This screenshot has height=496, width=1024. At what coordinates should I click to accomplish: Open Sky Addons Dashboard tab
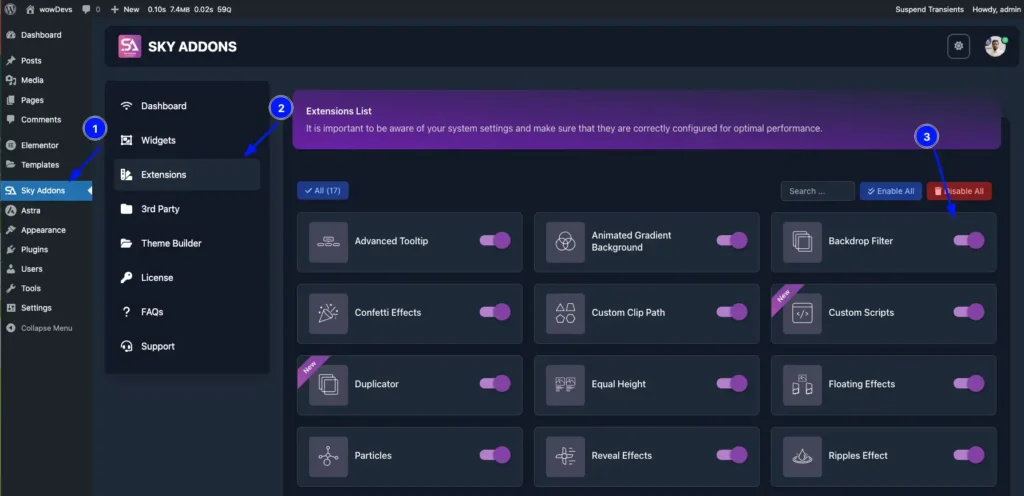pyautogui.click(x=187, y=106)
